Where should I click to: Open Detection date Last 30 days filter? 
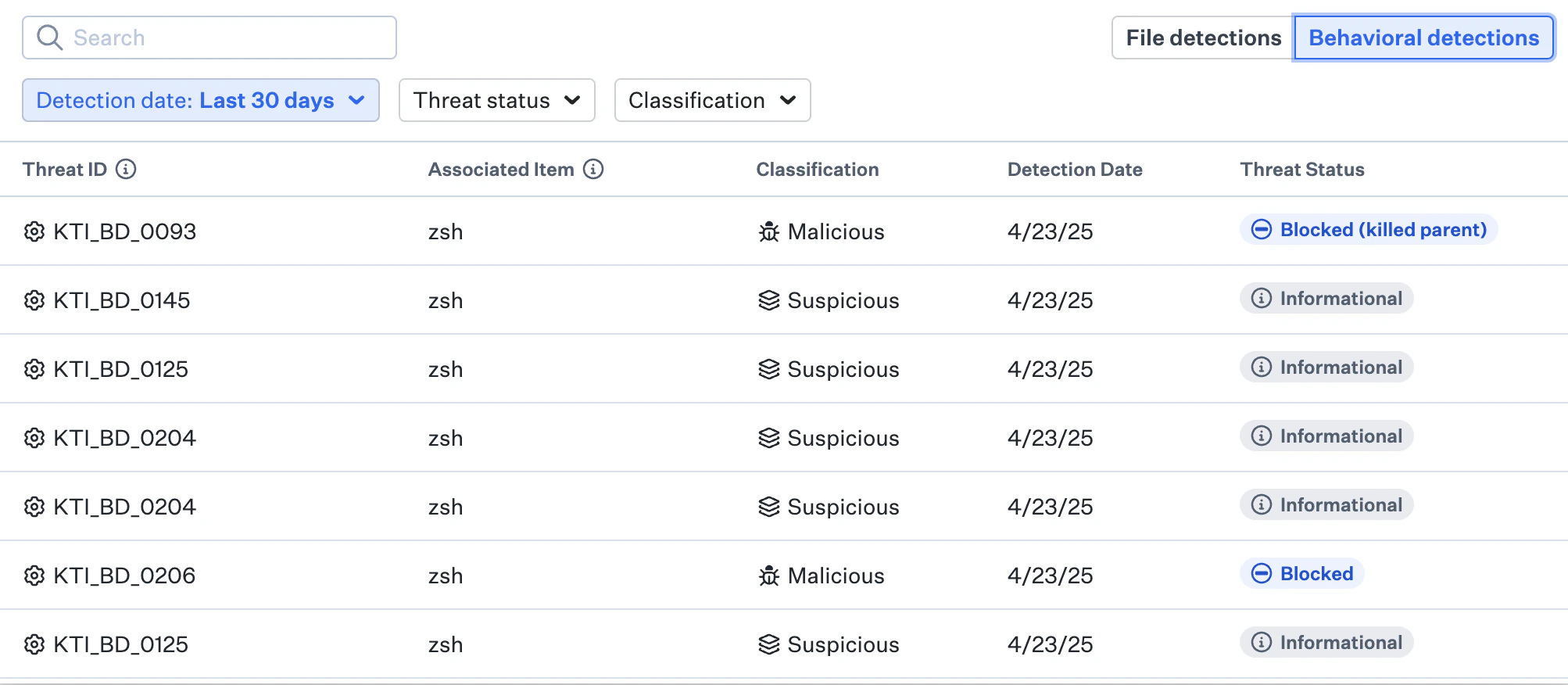click(201, 100)
